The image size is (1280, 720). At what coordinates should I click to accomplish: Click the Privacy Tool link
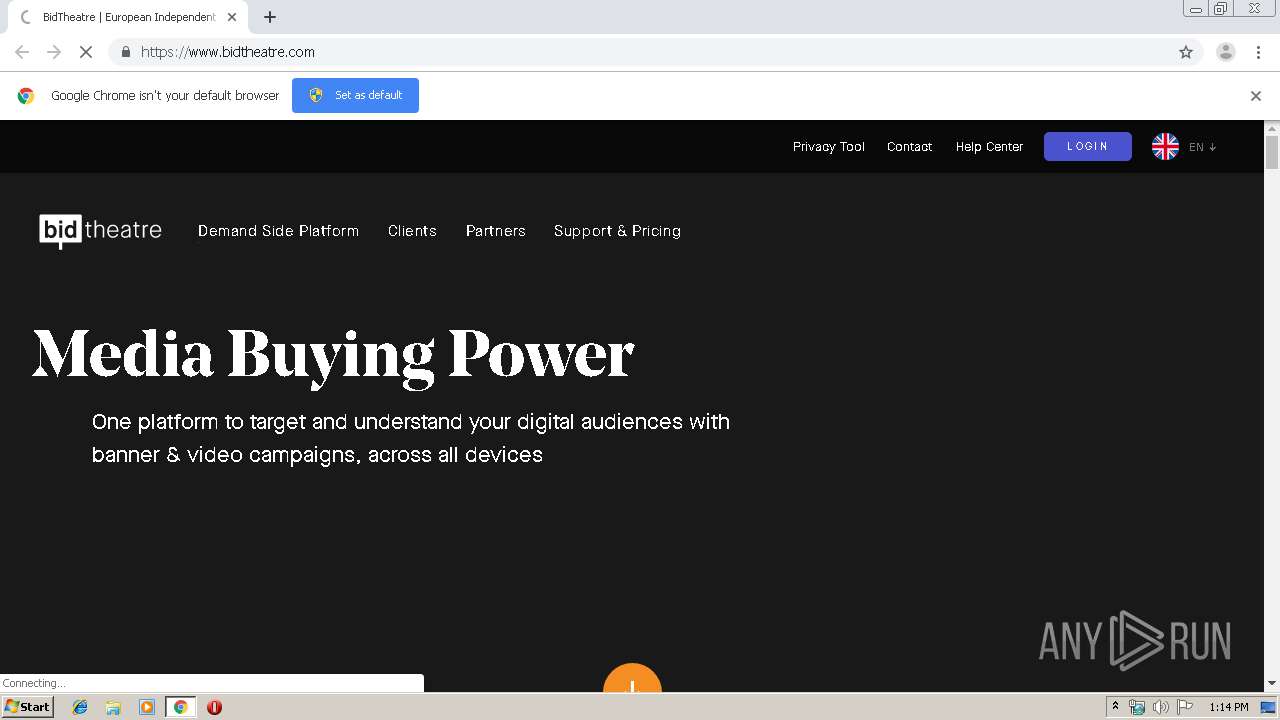tap(829, 147)
